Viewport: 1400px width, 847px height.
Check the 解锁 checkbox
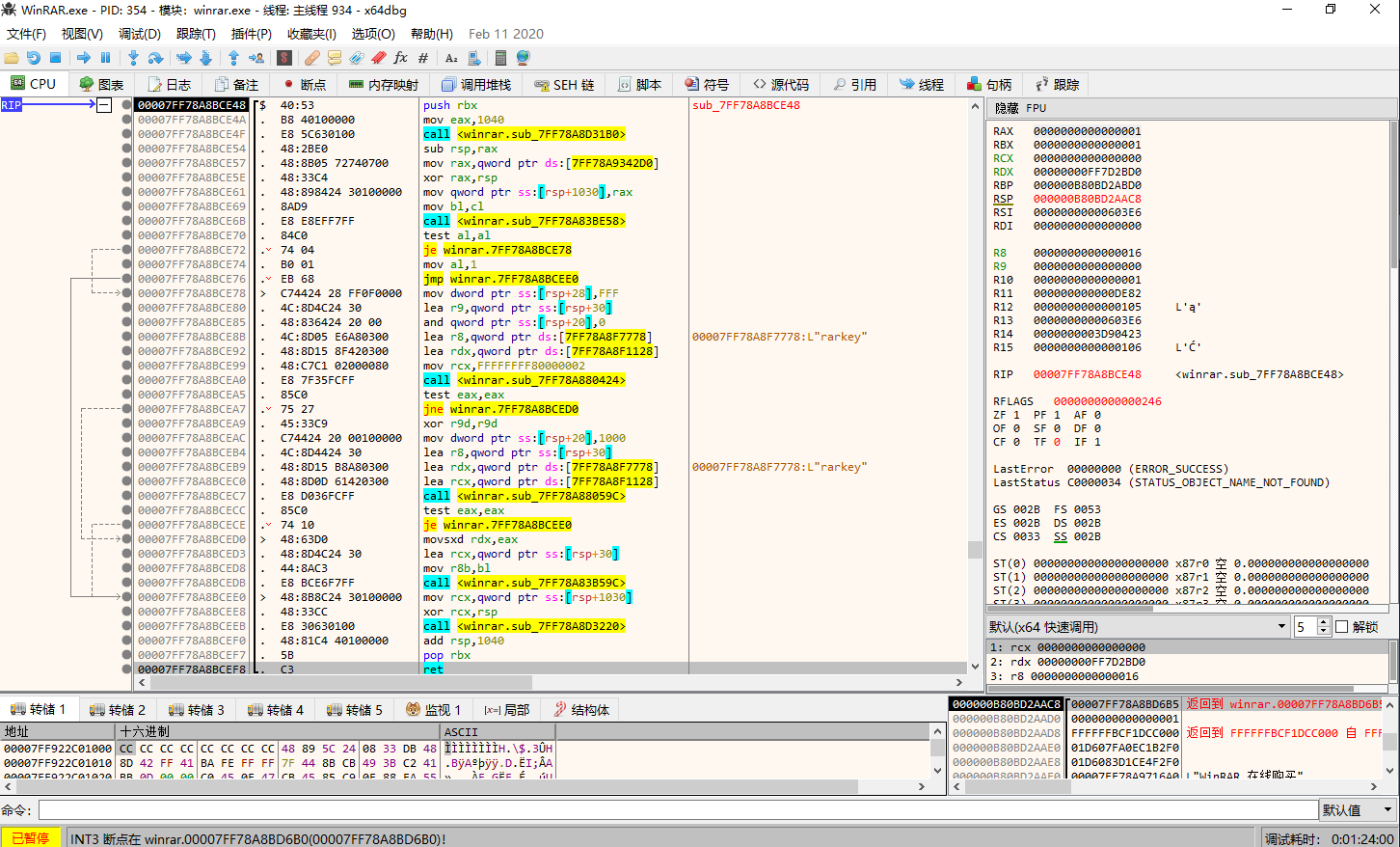[x=1341, y=627]
